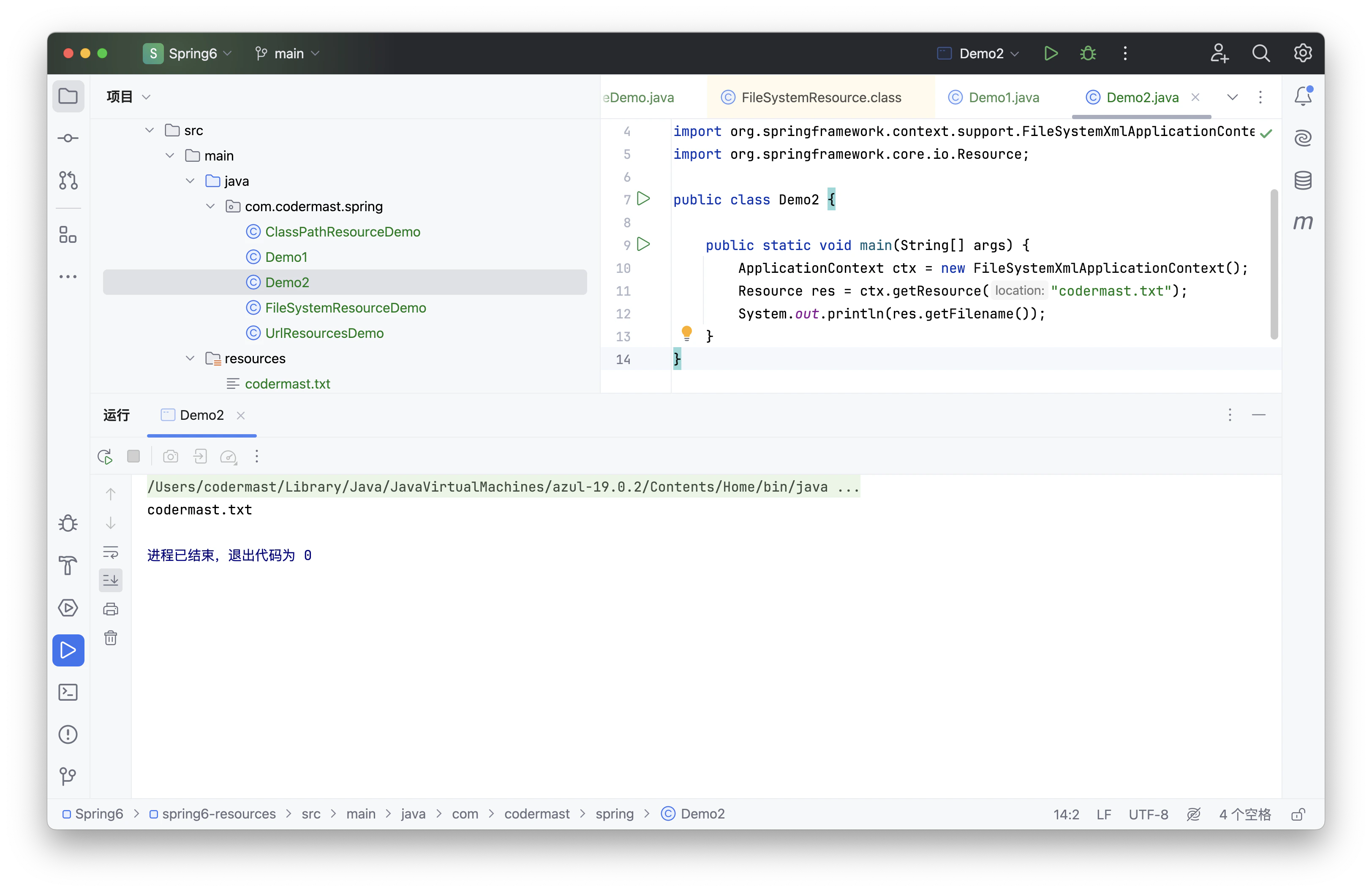Click spring6-resources in the breadcrumb bar

click(x=218, y=813)
